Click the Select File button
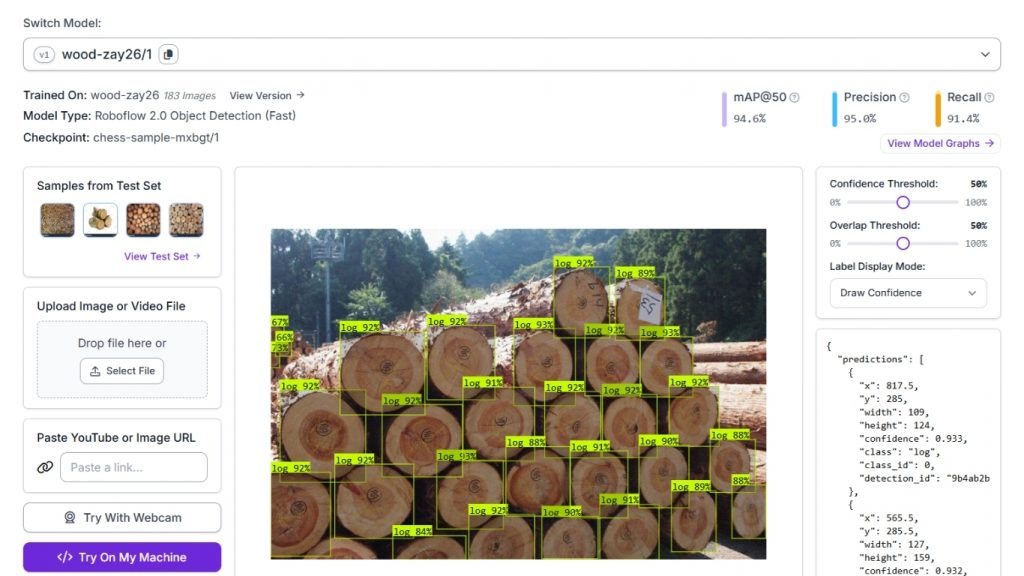 coord(122,370)
